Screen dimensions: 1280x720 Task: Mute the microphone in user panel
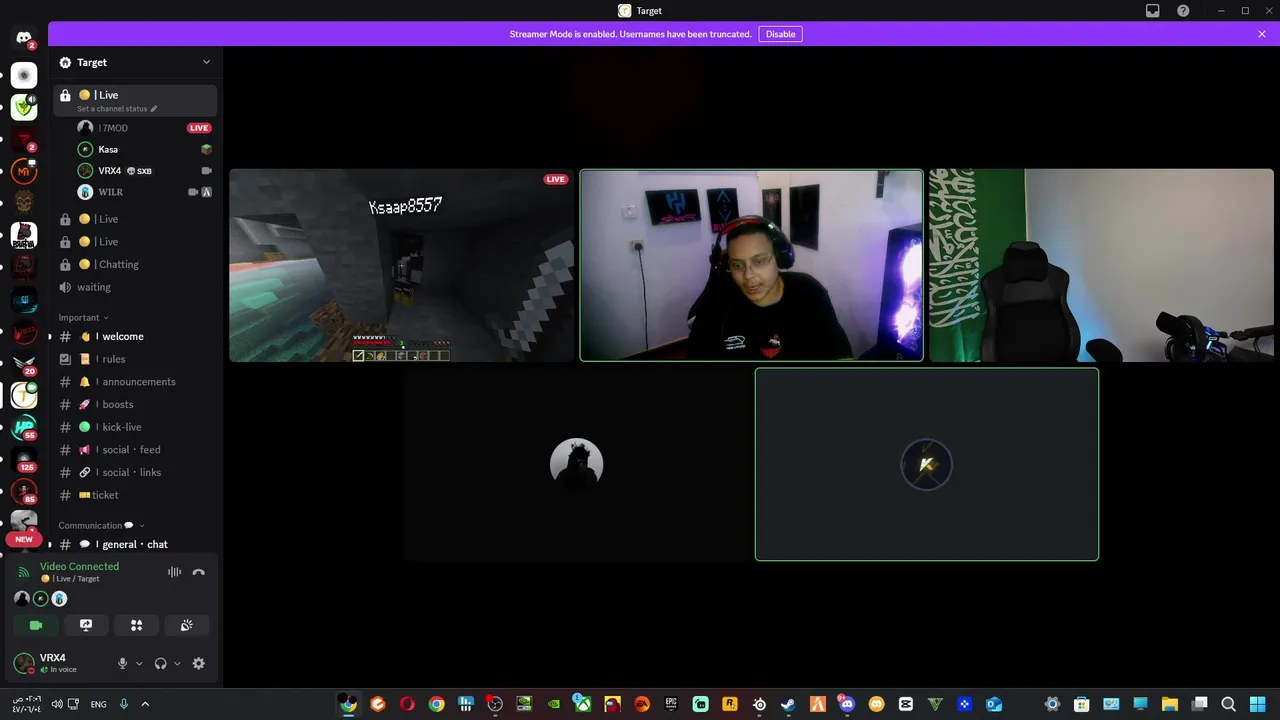pyautogui.click(x=123, y=663)
